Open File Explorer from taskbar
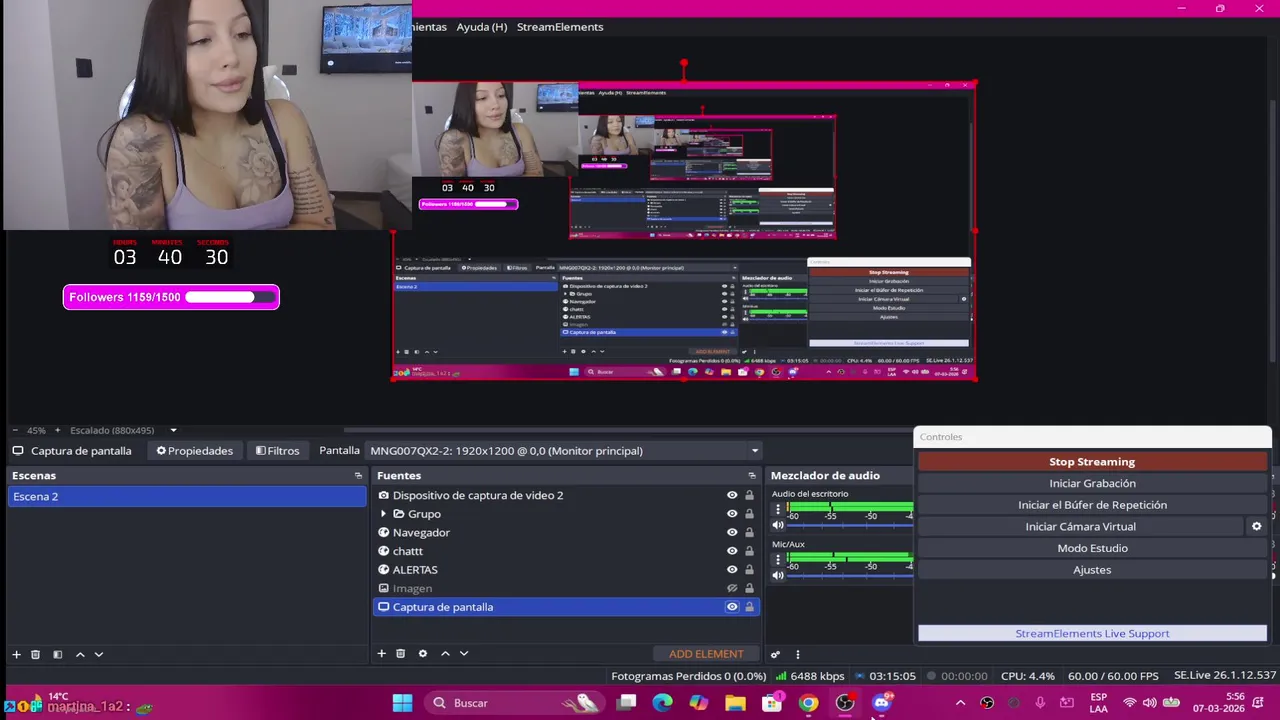 click(x=735, y=703)
